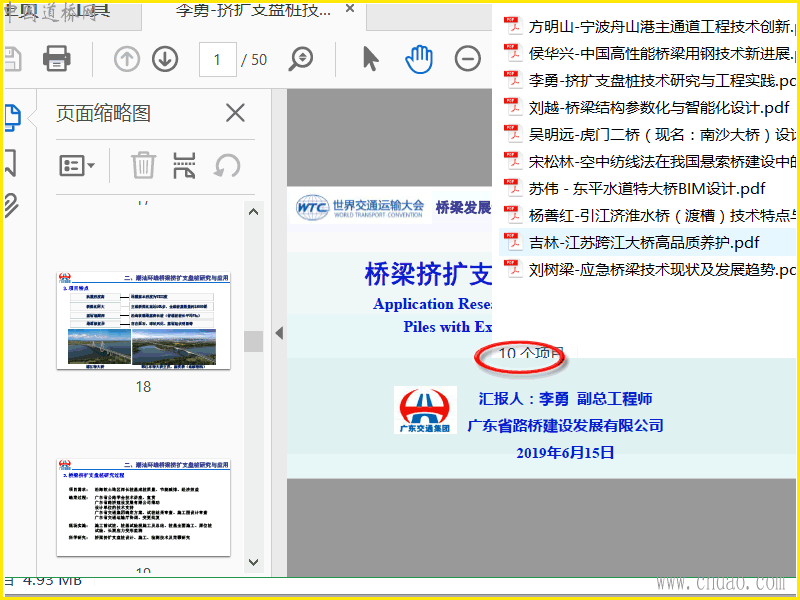This screenshot has height=600, width=800.
Task: Open the attachments paperclip sidebar icon
Action: point(11,206)
